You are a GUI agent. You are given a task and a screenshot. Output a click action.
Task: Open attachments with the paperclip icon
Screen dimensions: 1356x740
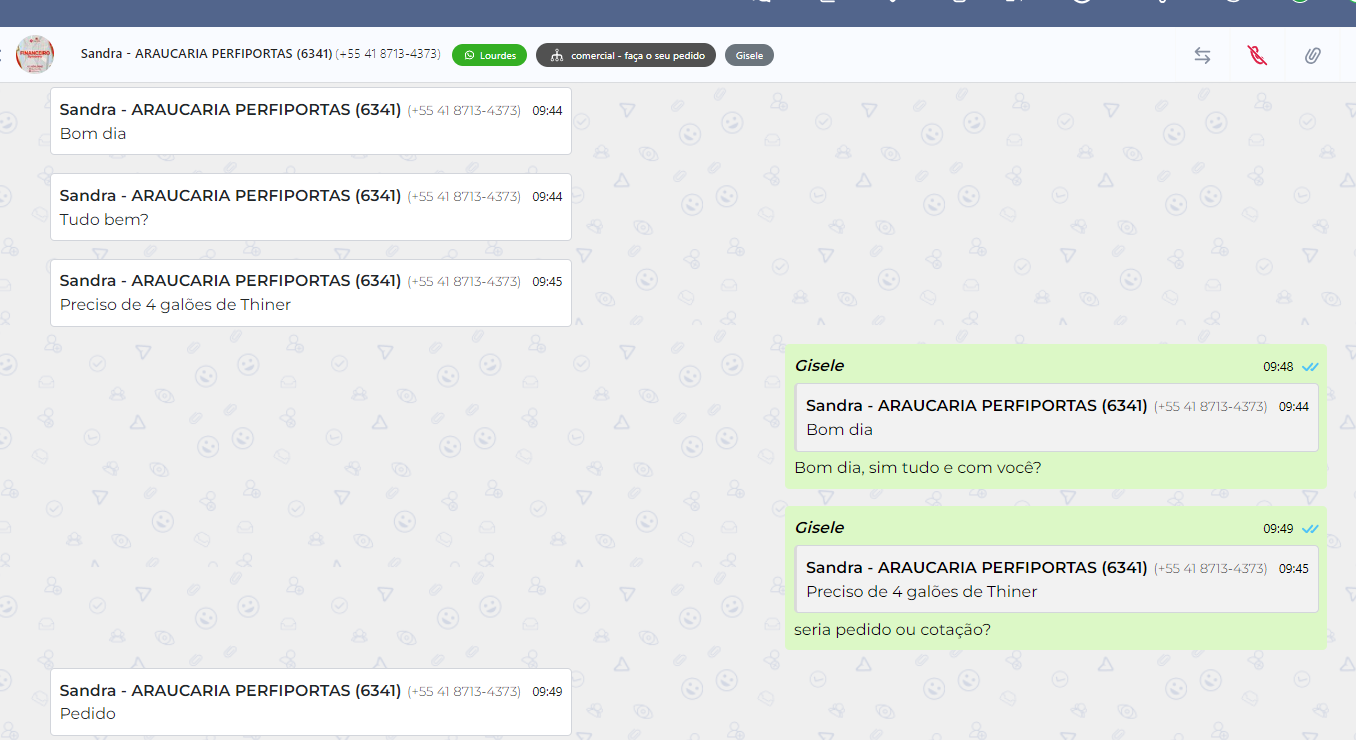point(1312,56)
